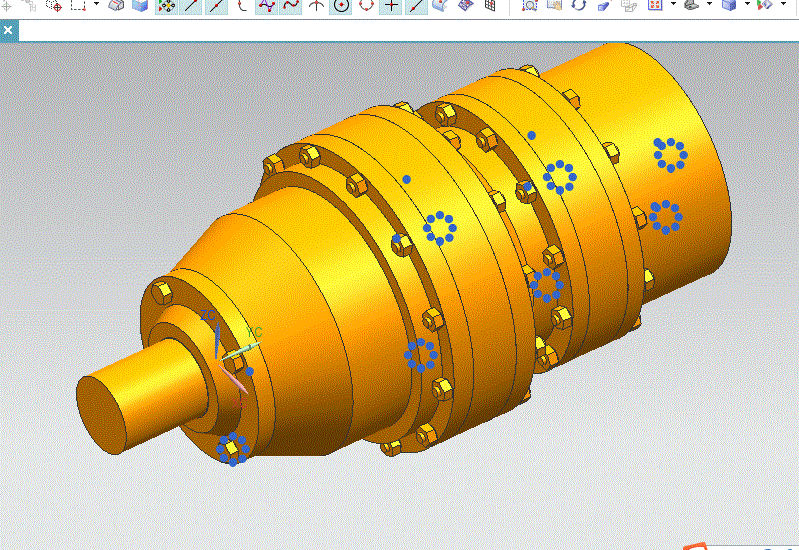Click the grey rendering style icon
The width and height of the screenshot is (799, 550).
pos(692,6)
